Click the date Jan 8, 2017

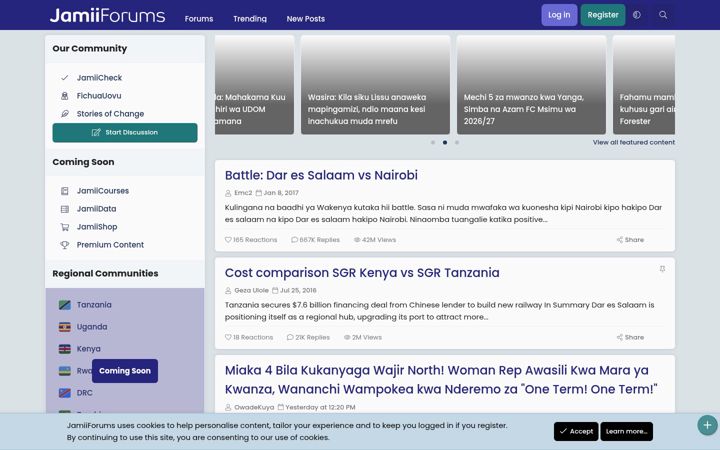tap(281, 193)
